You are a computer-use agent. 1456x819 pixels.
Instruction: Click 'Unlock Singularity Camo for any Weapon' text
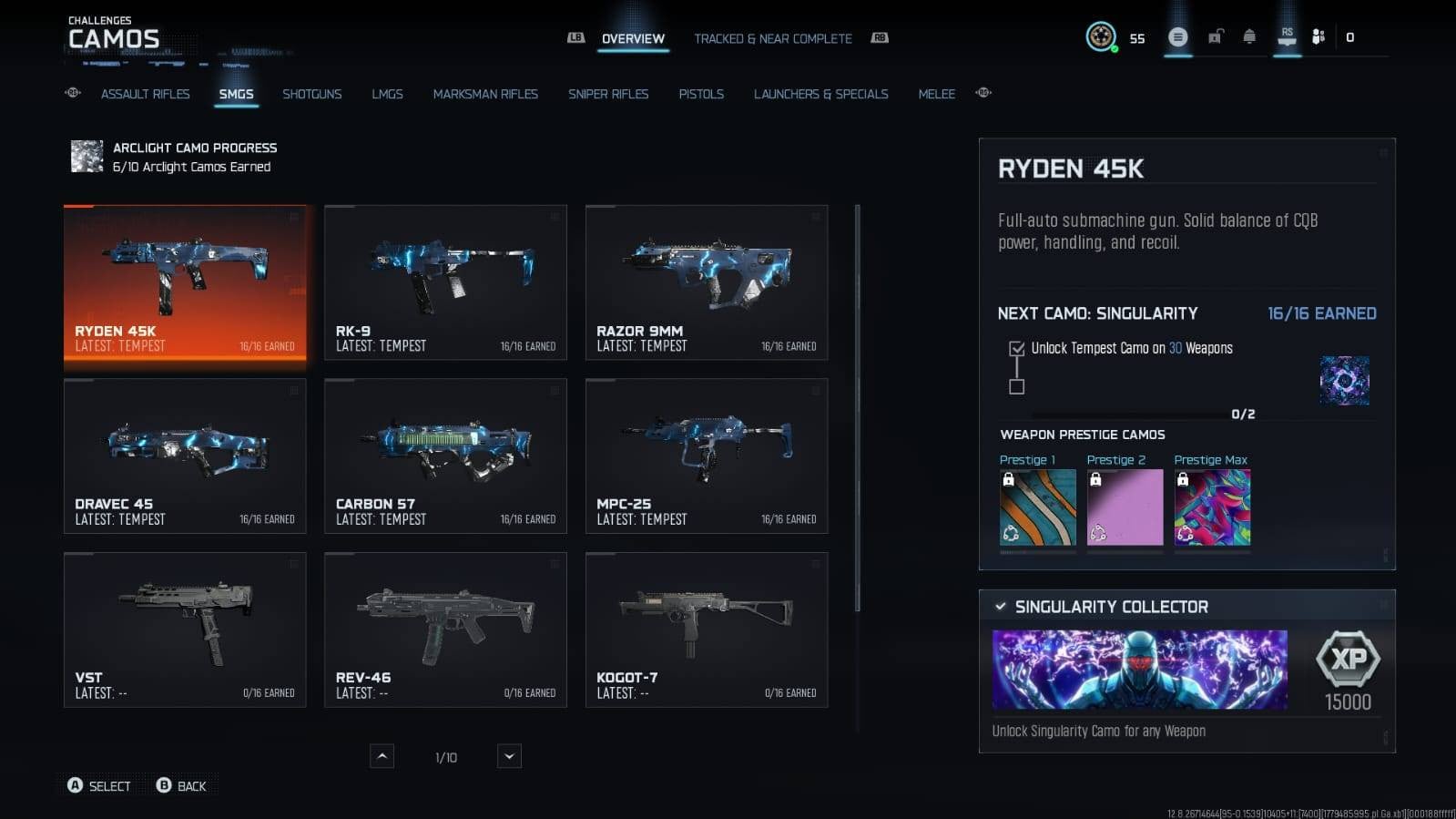[1099, 731]
